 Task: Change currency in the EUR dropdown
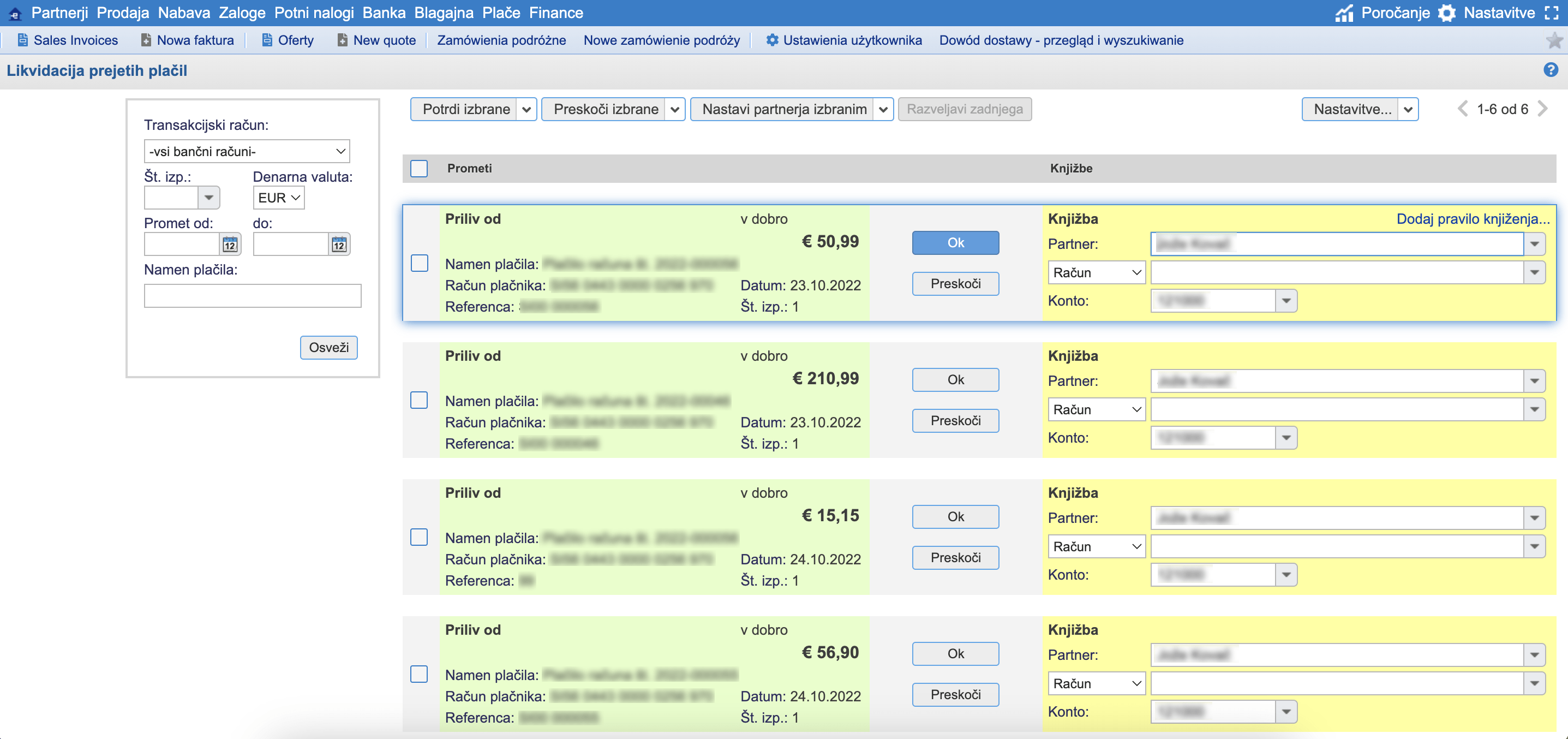click(278, 197)
